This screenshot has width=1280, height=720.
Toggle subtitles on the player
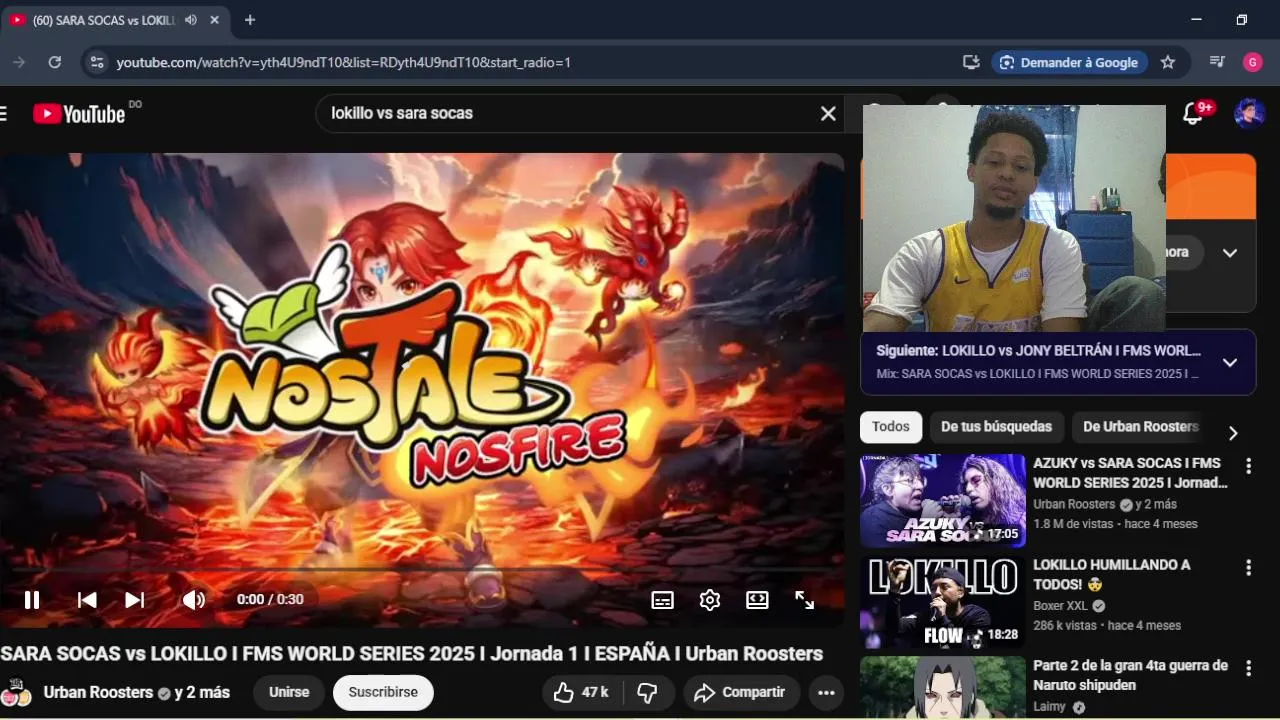pos(662,600)
